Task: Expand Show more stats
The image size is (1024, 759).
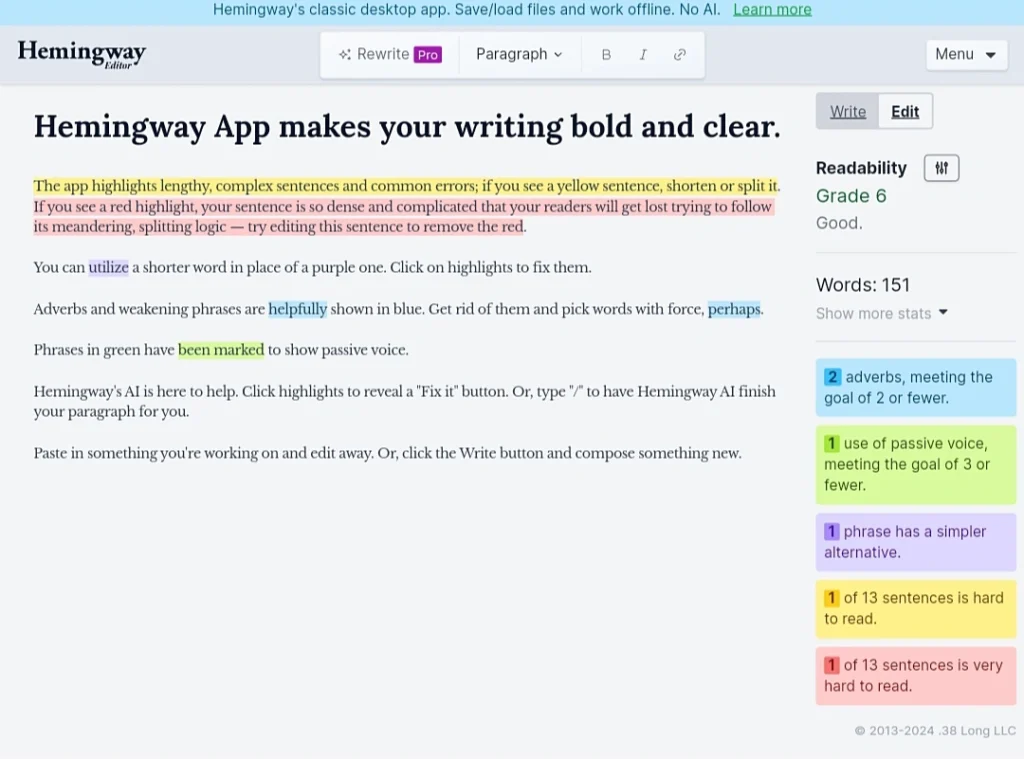Action: pyautogui.click(x=882, y=314)
